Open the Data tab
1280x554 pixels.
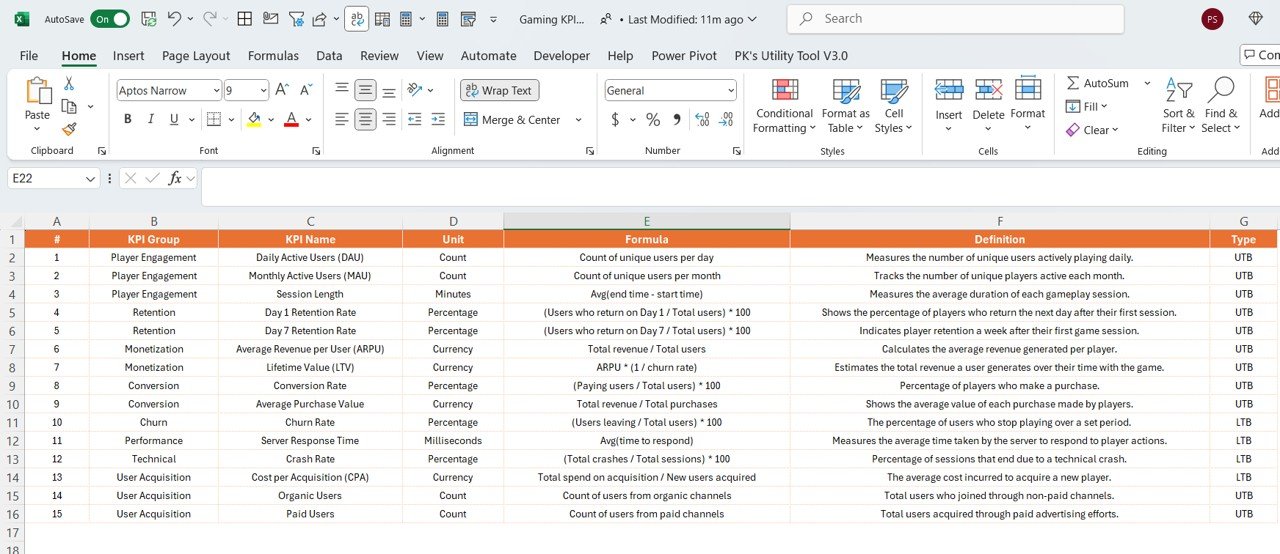[329, 56]
